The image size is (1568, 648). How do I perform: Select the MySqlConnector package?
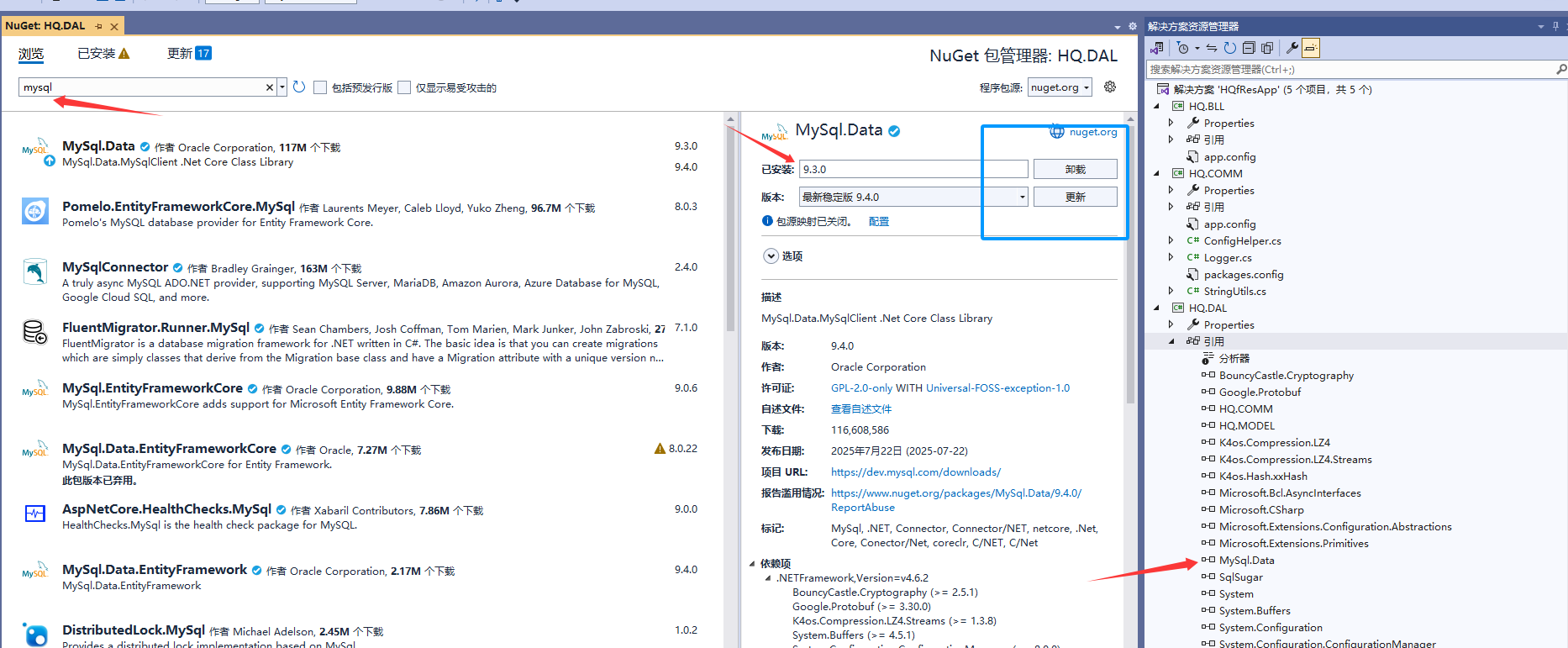pyautogui.click(x=361, y=282)
